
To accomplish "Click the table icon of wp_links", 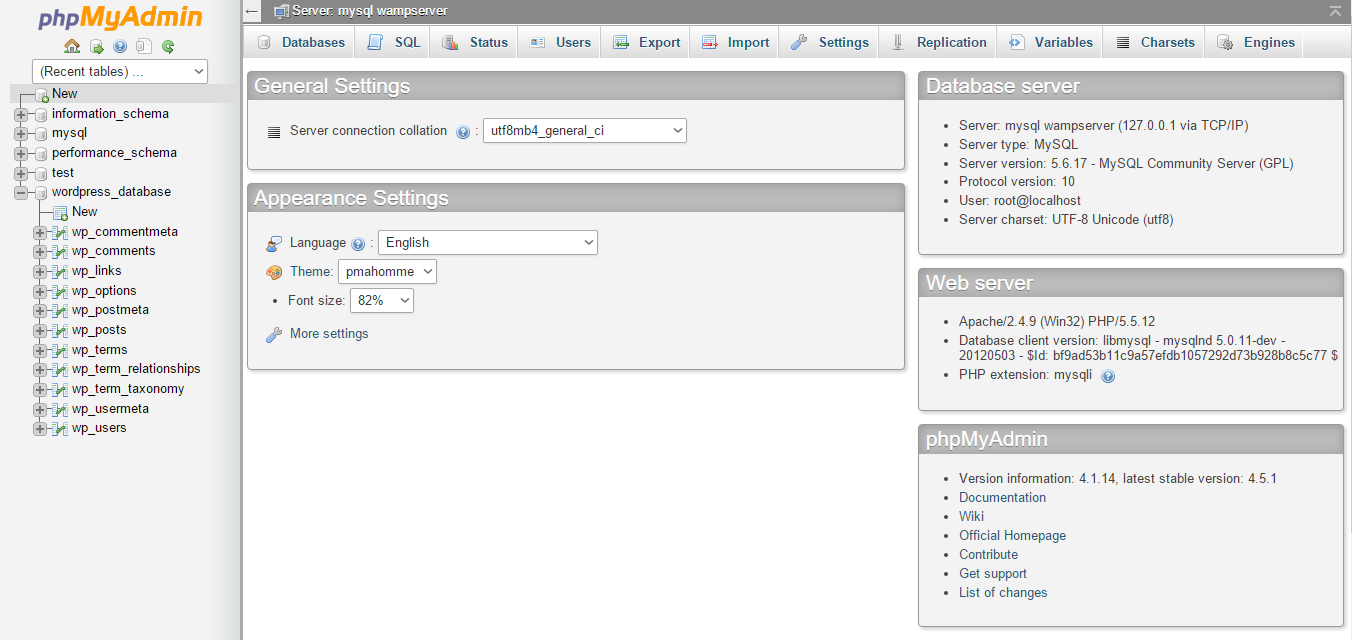I will tap(60, 271).
